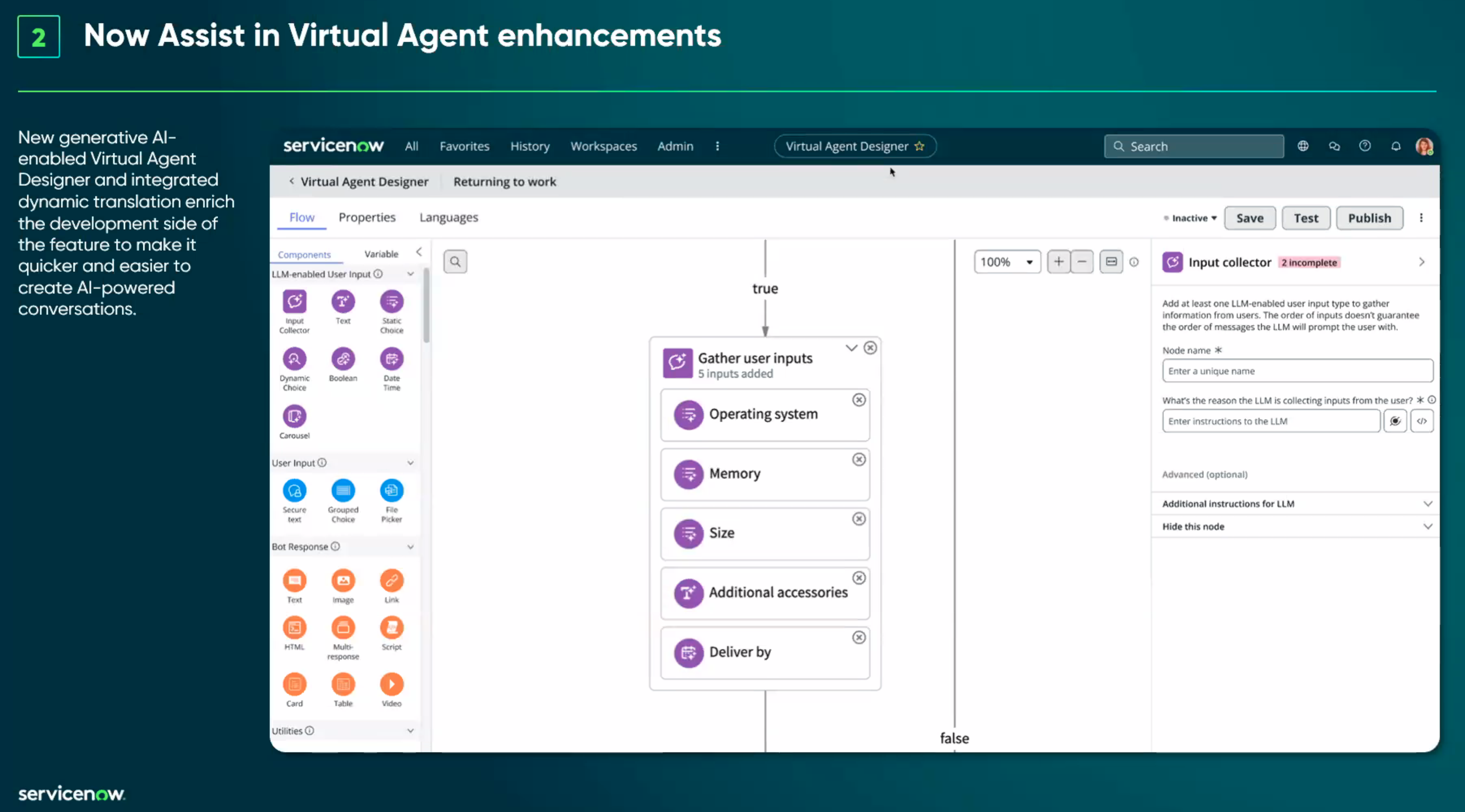Screen dimensions: 1465x812
Task: Select the Card response icon
Action: 295,684
